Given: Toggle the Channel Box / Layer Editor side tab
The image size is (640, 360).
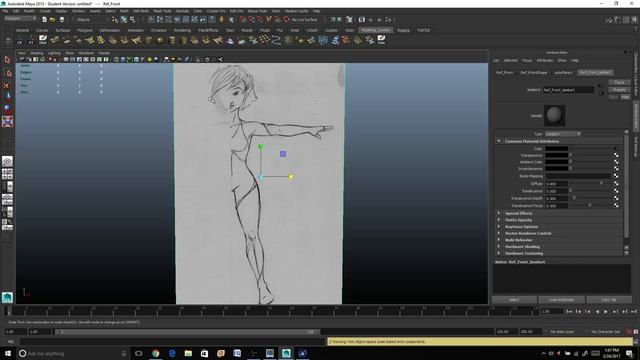Looking at the screenshot, I should point(636,74).
